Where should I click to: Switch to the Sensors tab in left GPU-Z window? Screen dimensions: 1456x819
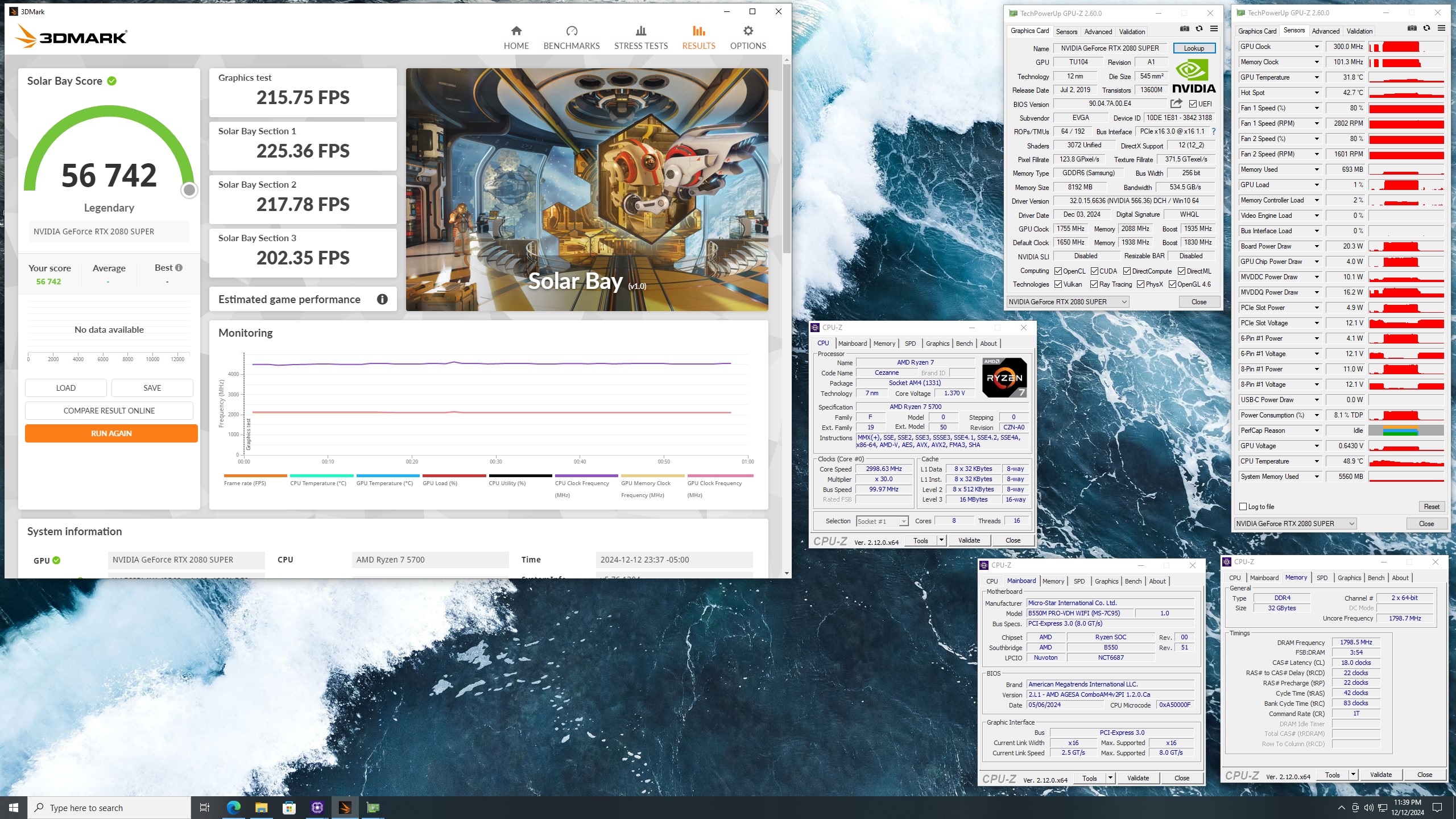click(x=1066, y=32)
